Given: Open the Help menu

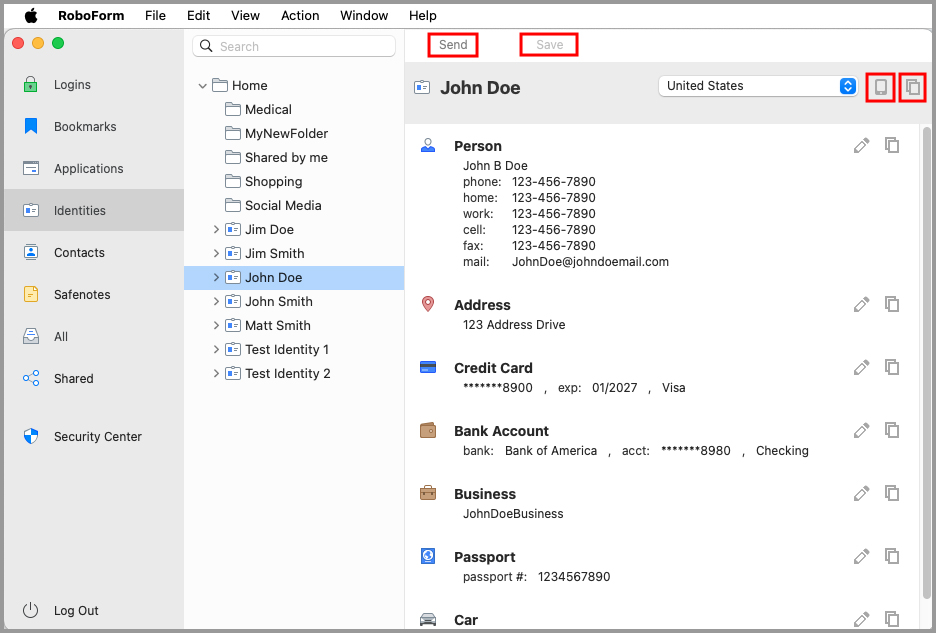Looking at the screenshot, I should (x=423, y=16).
